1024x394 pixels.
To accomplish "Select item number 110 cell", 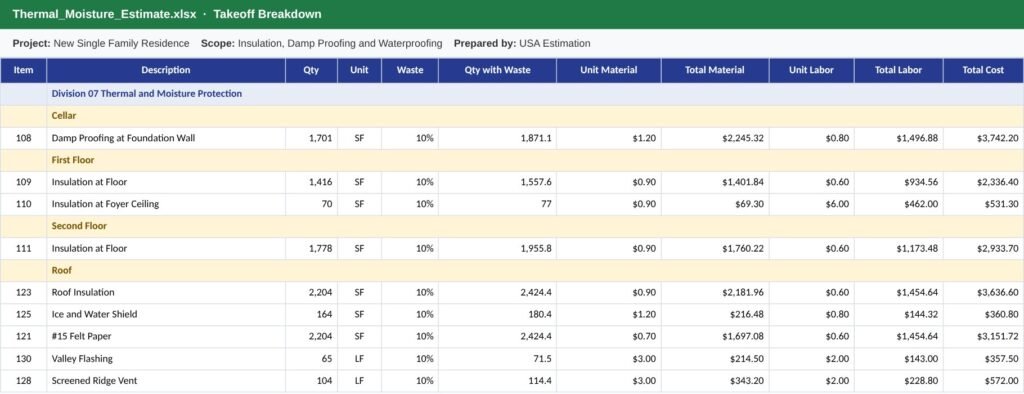I will [24, 204].
